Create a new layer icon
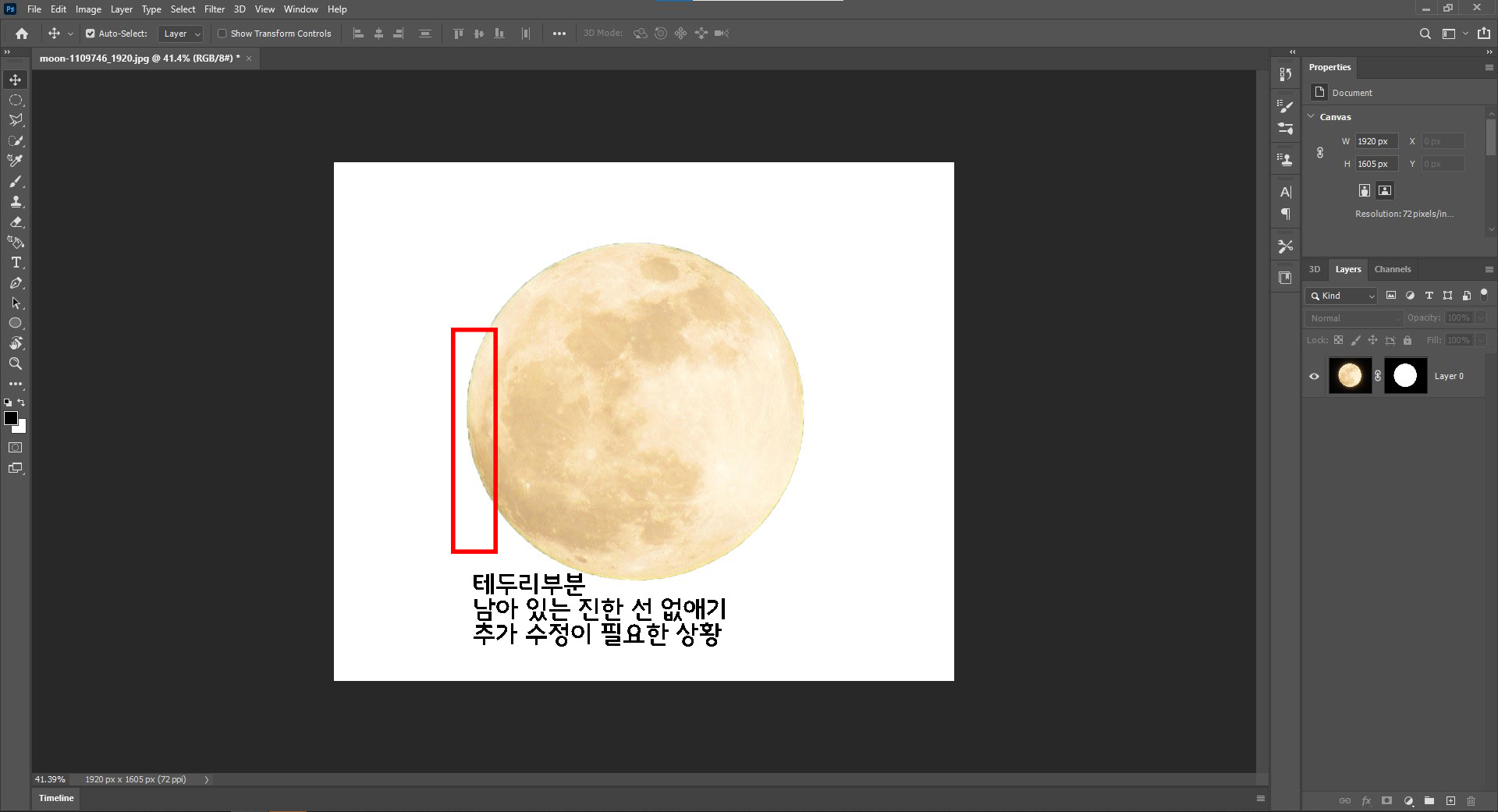This screenshot has width=1498, height=812. point(1450,801)
